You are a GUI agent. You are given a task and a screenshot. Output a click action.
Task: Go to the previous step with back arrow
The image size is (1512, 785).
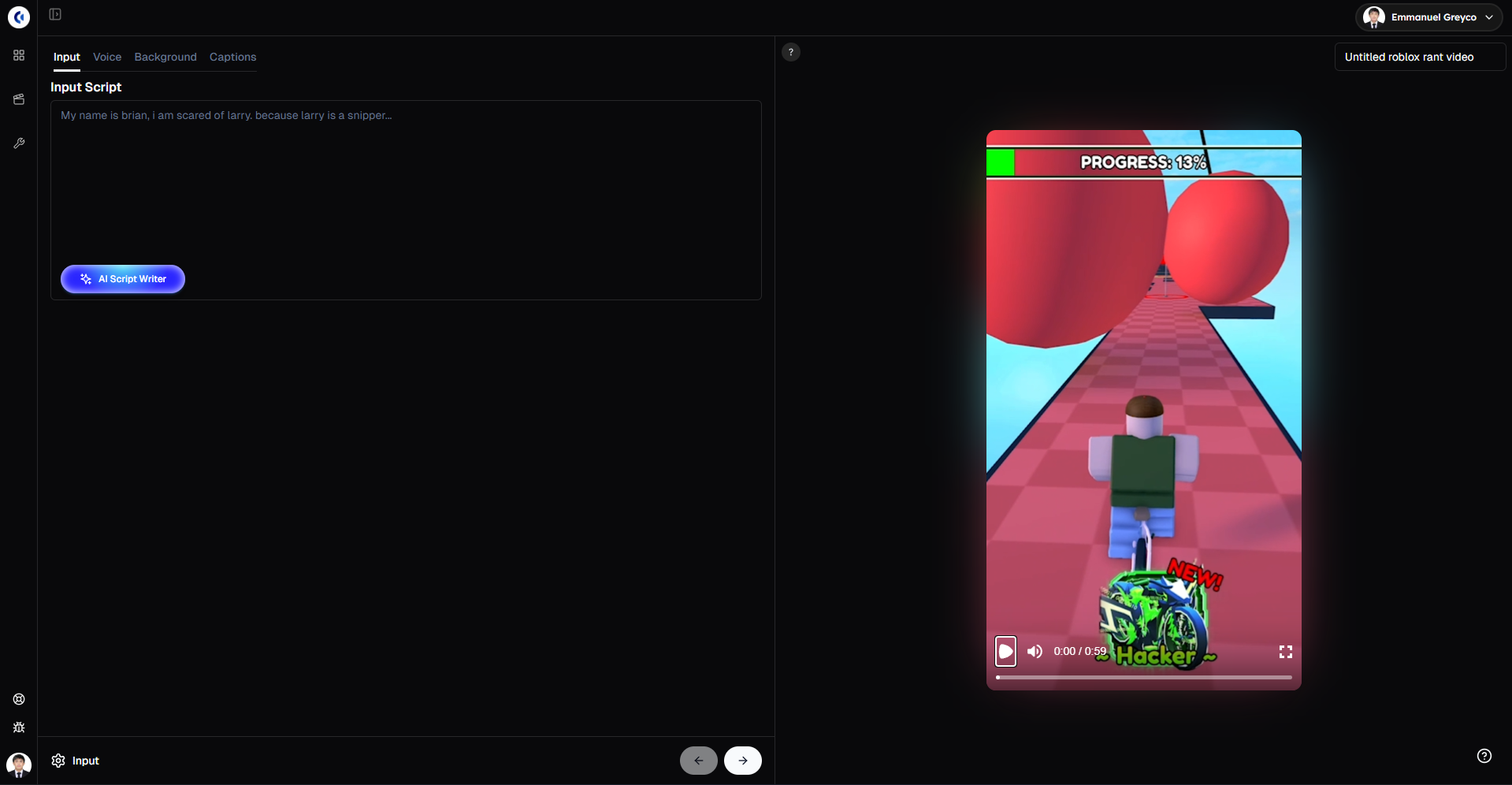point(699,761)
